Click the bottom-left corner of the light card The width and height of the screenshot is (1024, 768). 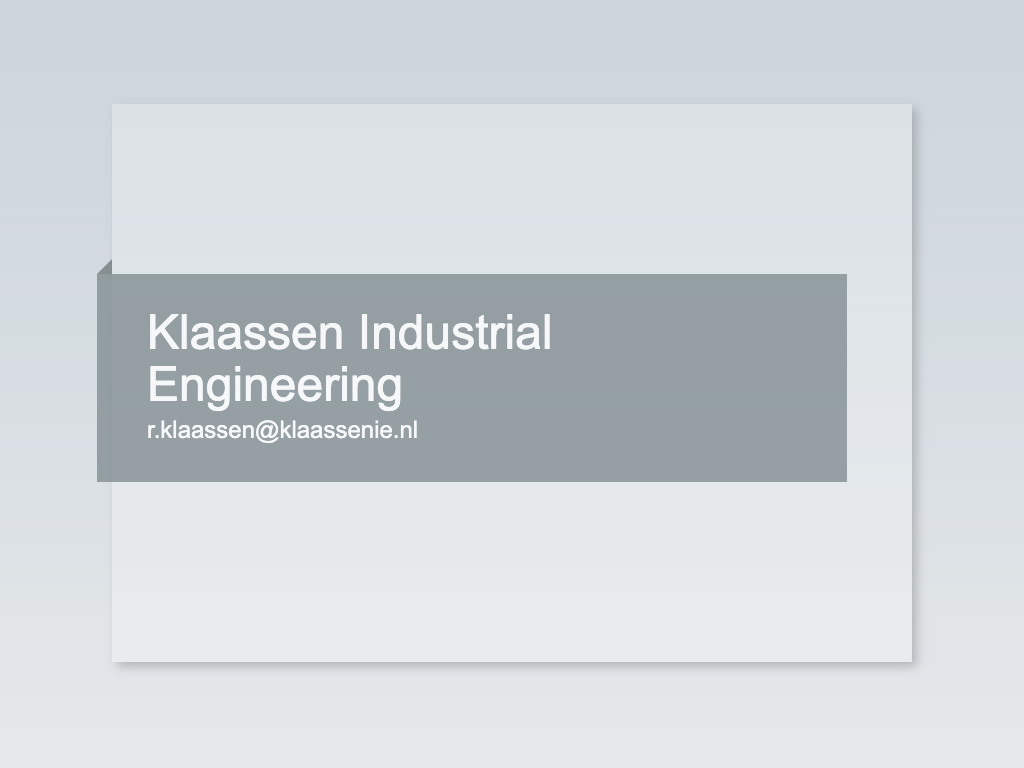tap(117, 656)
